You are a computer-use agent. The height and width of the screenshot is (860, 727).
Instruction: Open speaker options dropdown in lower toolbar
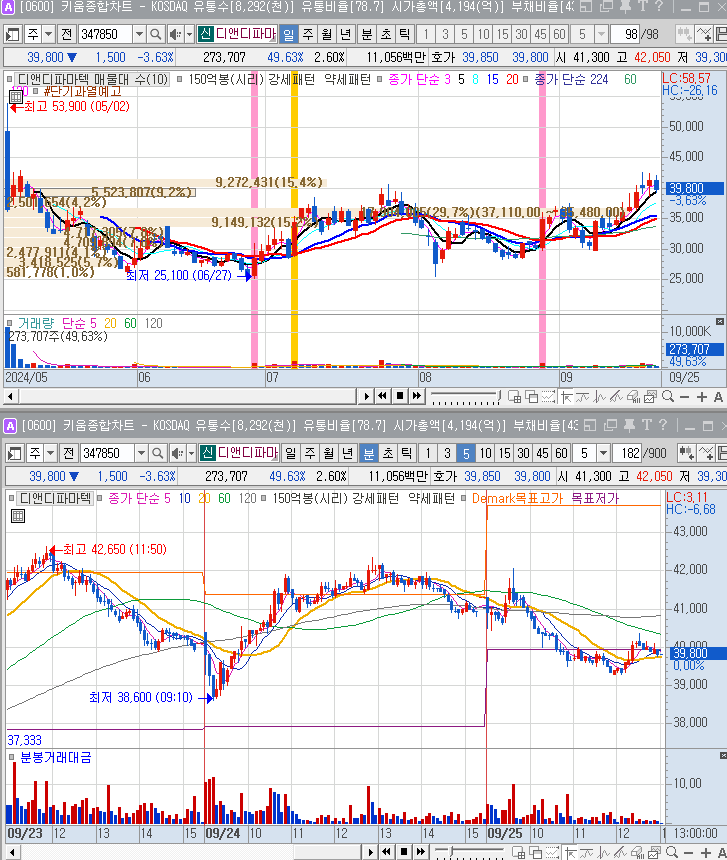pos(191,454)
